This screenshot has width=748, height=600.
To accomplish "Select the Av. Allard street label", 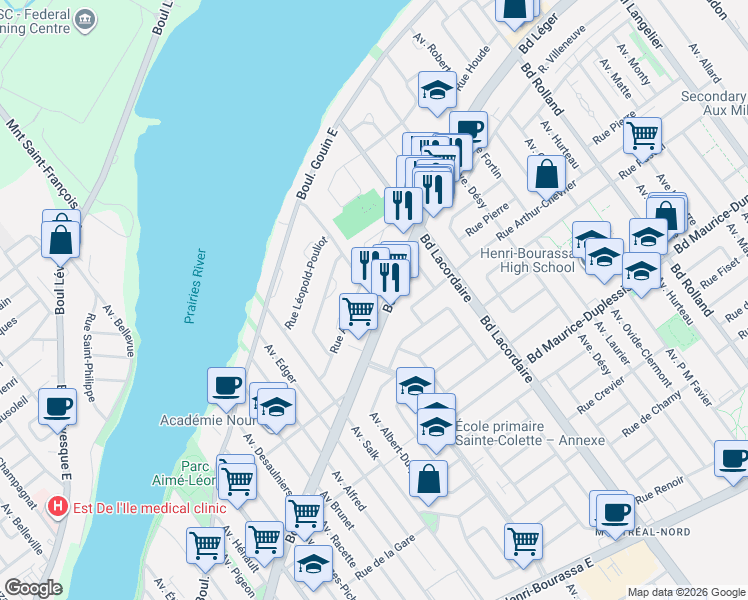I will (x=705, y=63).
